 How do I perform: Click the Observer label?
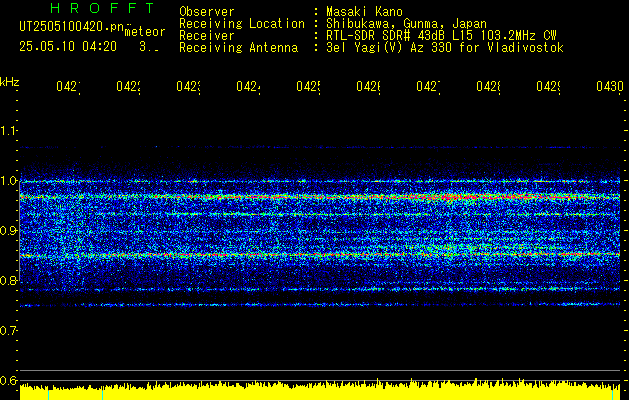[207, 11]
